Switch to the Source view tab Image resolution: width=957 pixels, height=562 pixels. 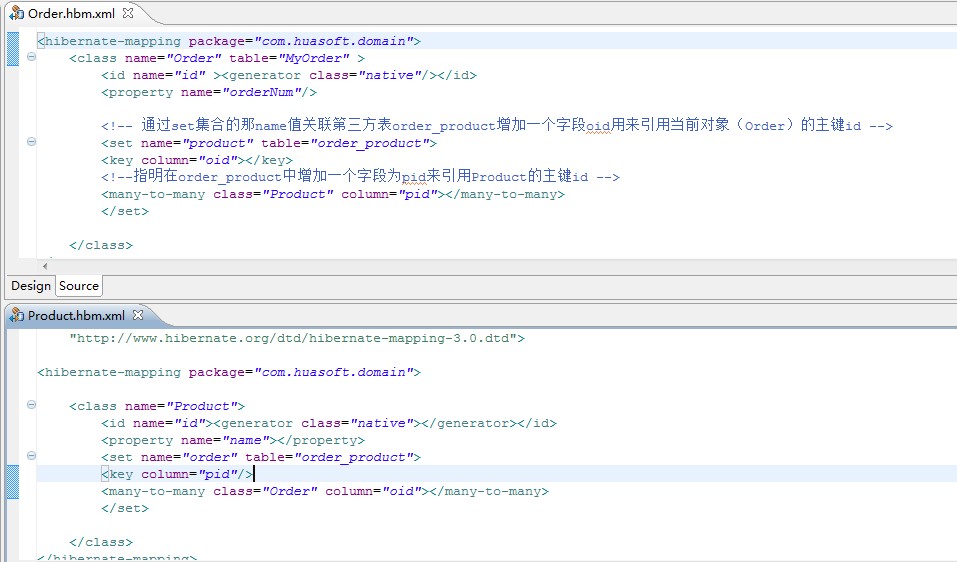click(x=79, y=286)
